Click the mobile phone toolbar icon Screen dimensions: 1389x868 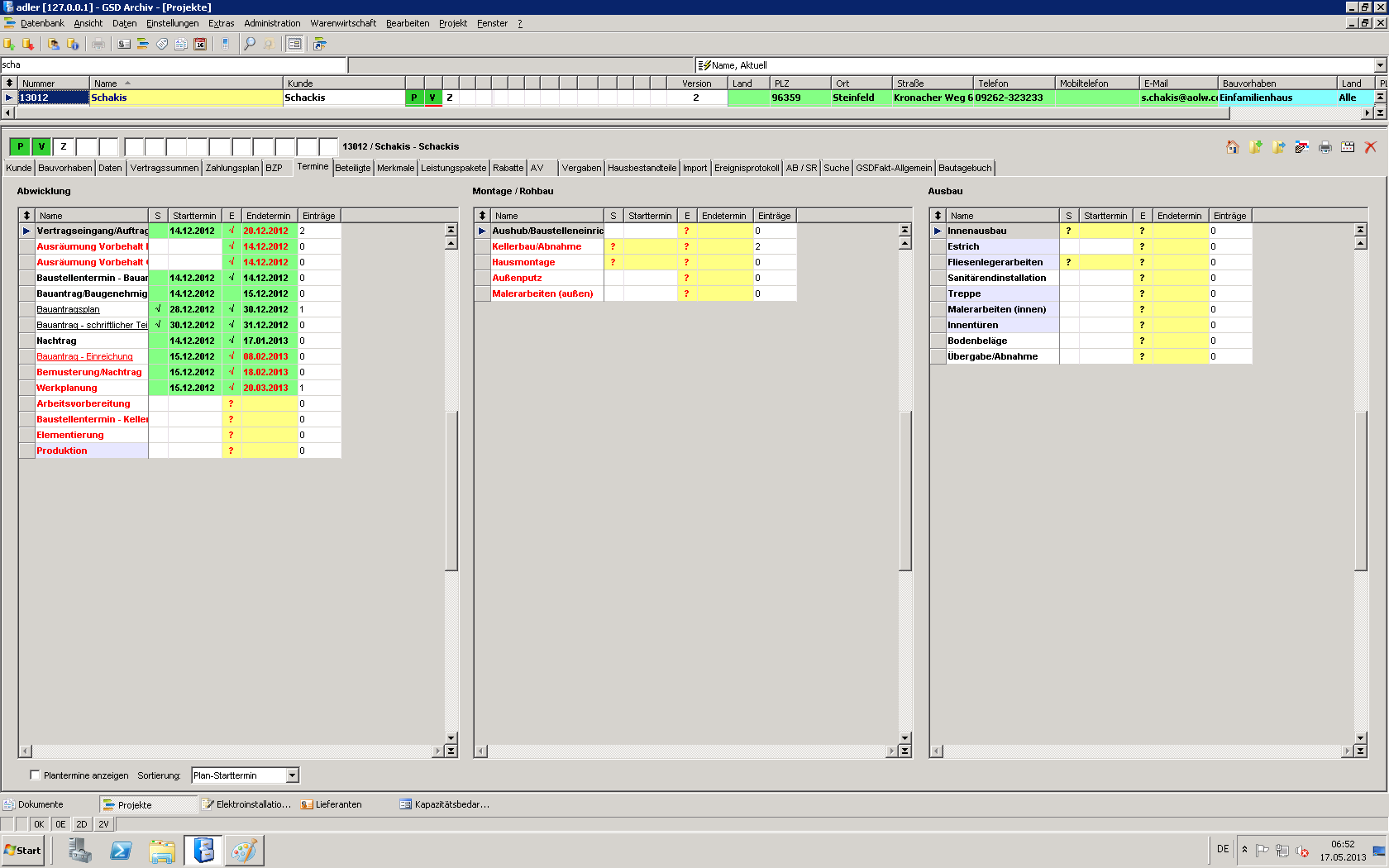tap(225, 44)
